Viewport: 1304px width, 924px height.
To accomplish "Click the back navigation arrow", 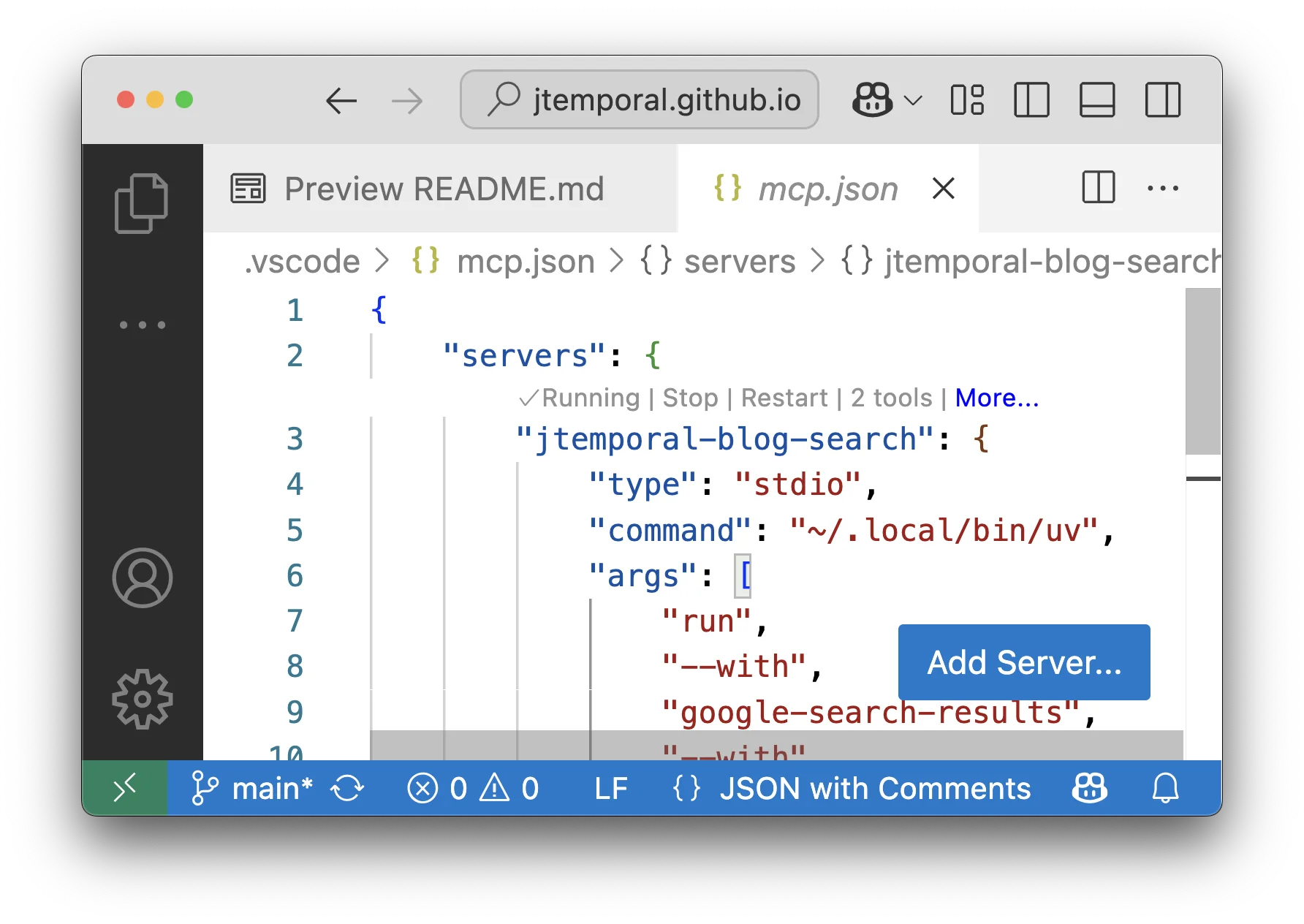I will tap(341, 101).
